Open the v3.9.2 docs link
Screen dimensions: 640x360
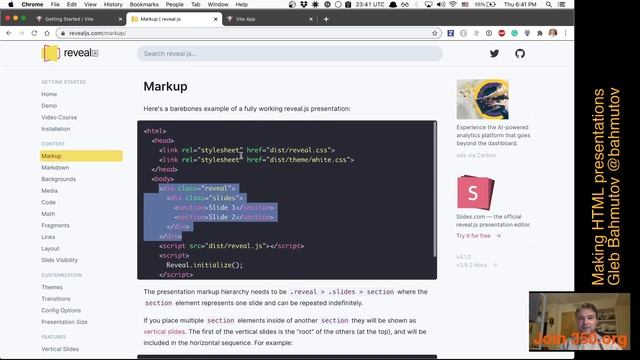476,265
